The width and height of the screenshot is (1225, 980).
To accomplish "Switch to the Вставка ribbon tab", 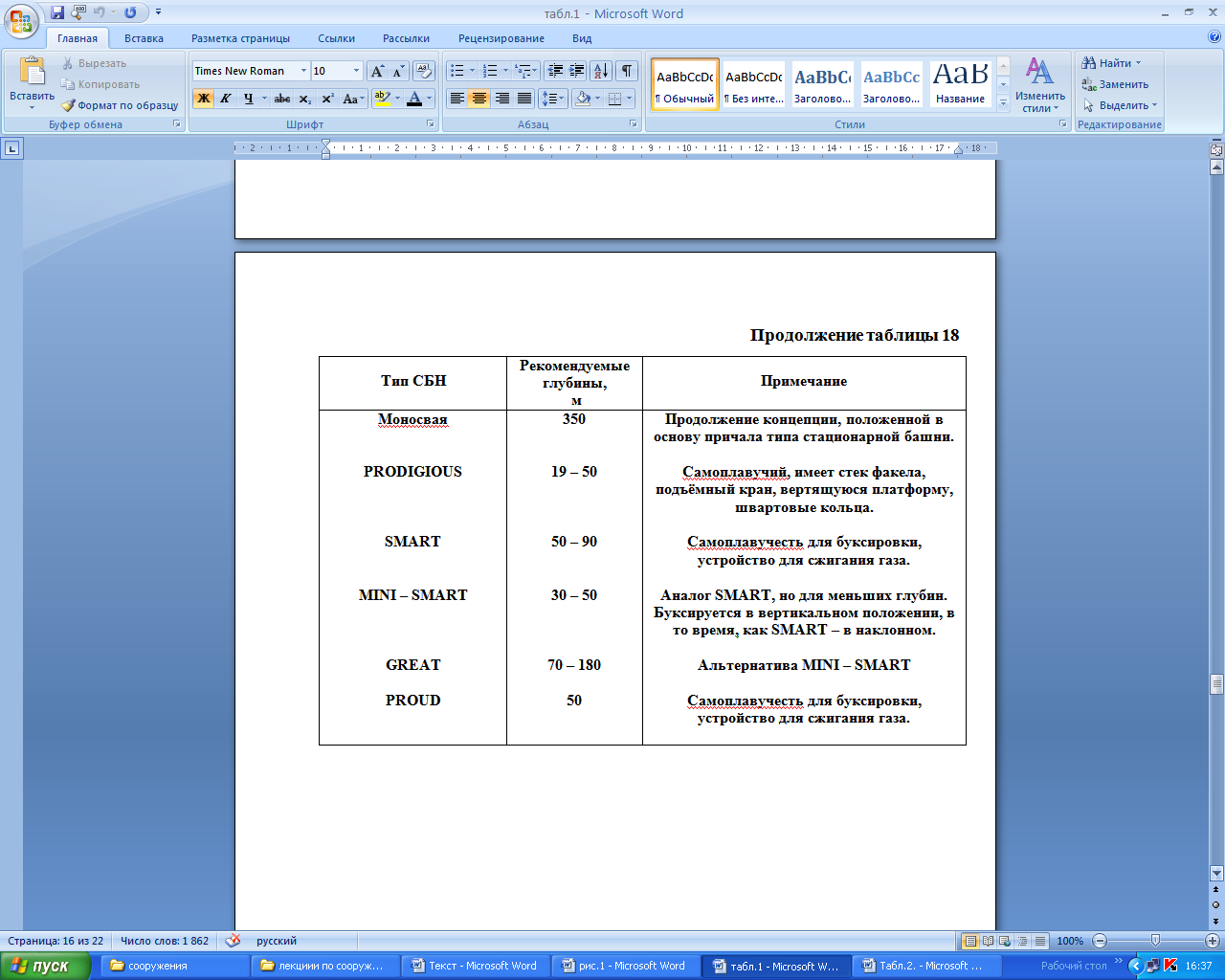I will (144, 38).
